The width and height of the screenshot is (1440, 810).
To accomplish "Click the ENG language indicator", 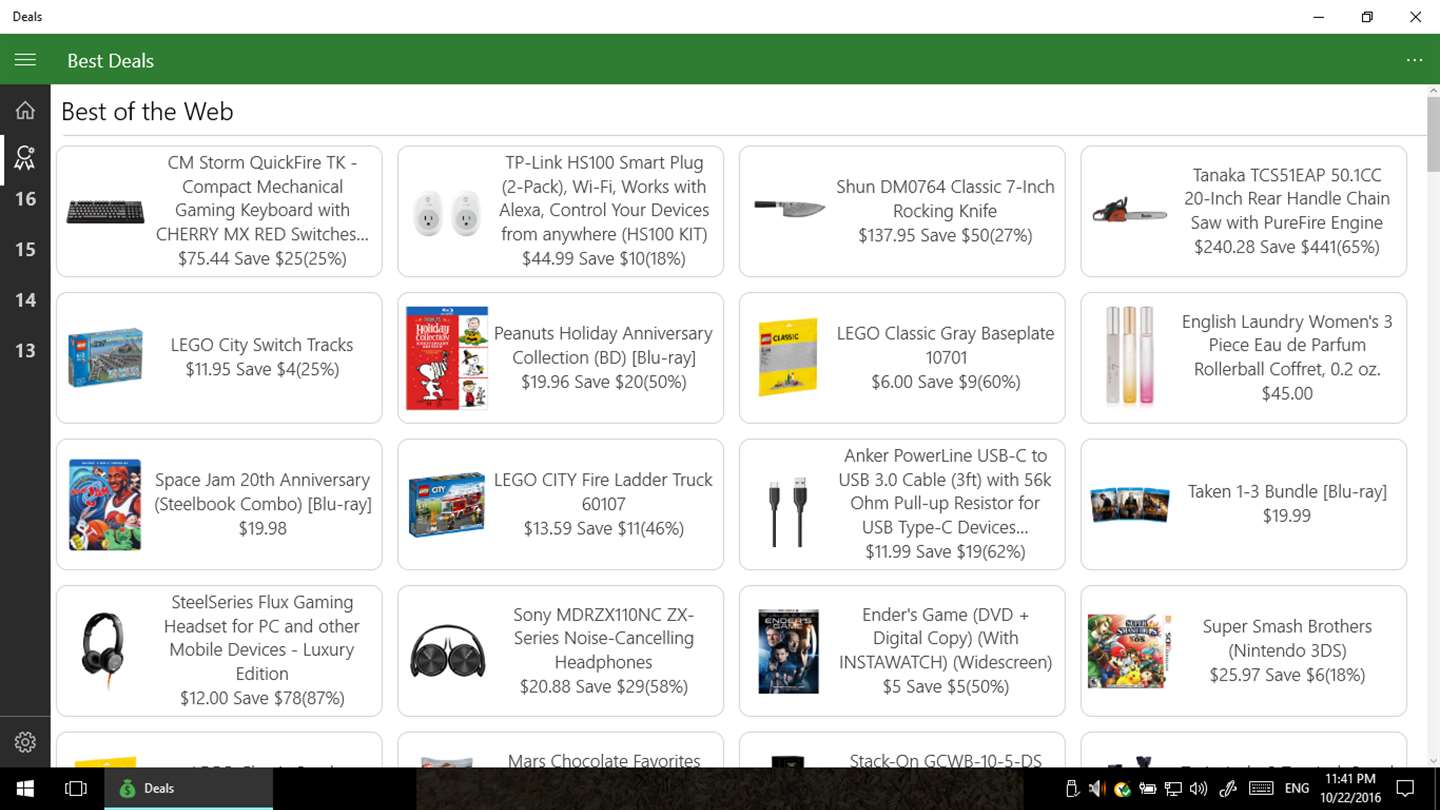I will tap(1297, 789).
